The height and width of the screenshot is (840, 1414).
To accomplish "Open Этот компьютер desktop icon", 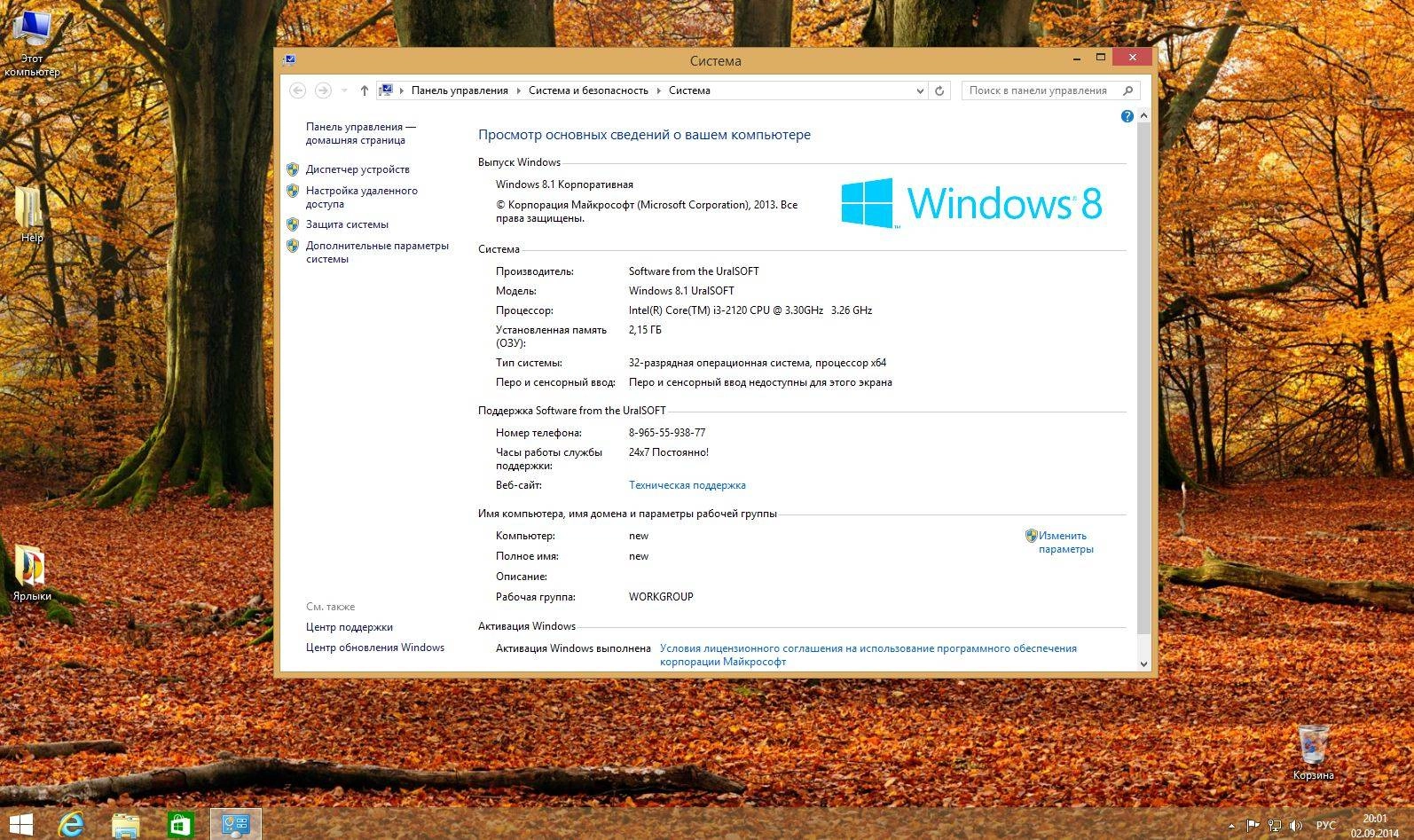I will (x=32, y=43).
